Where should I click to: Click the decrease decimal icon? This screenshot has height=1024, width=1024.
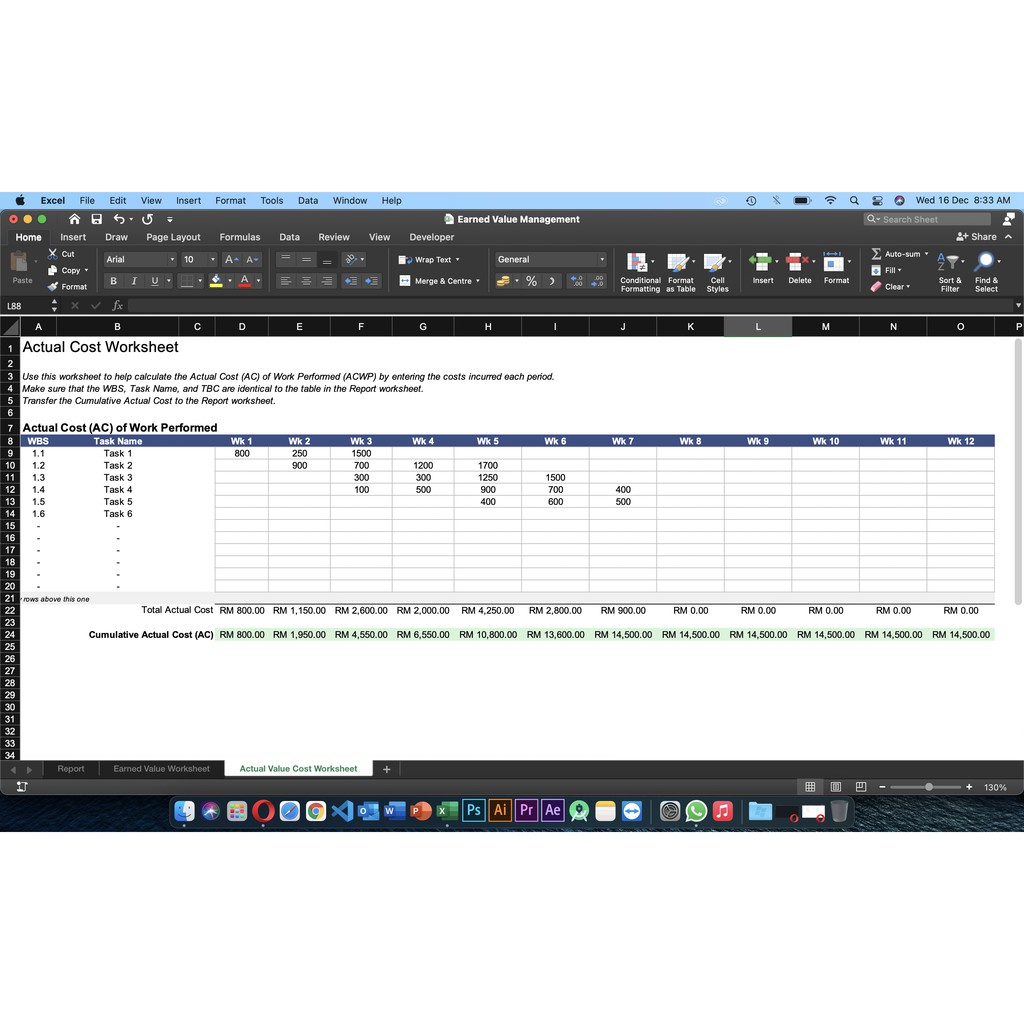point(598,281)
